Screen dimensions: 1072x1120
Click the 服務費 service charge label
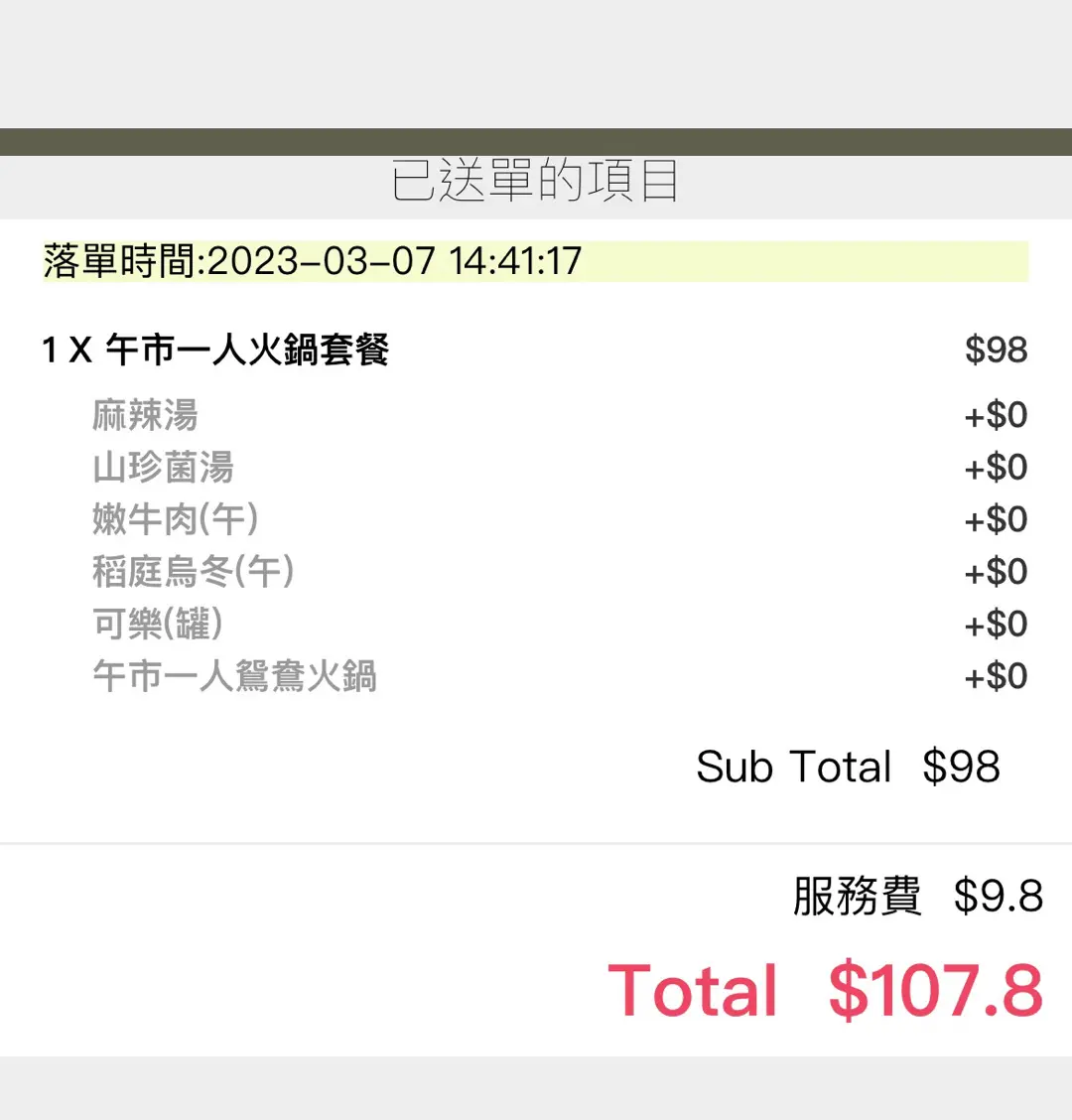coord(857,896)
